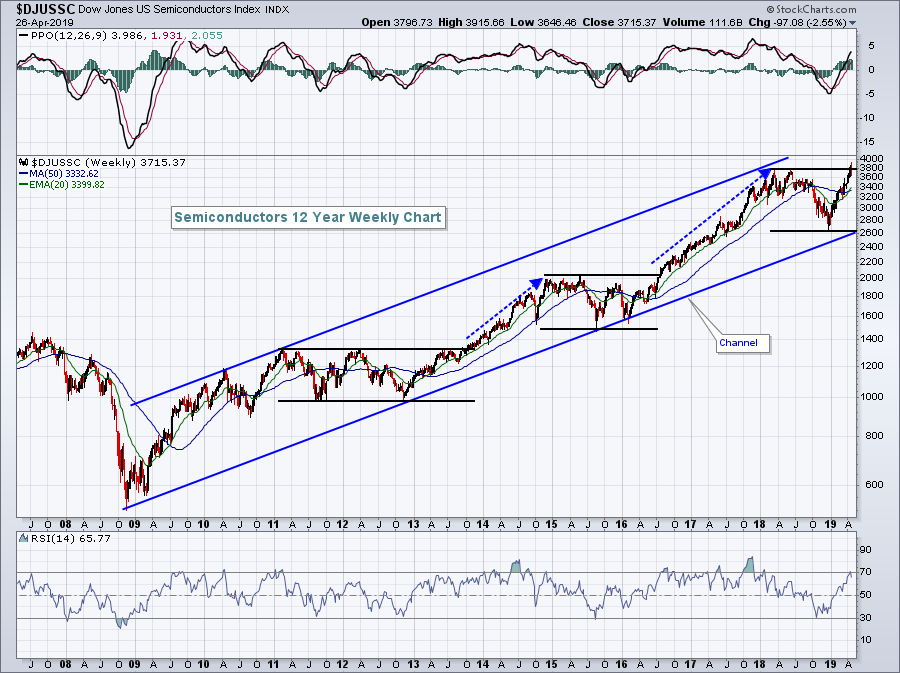Click the 11 year label under the RSI panel
This screenshot has width=900, height=673.
pos(273,664)
